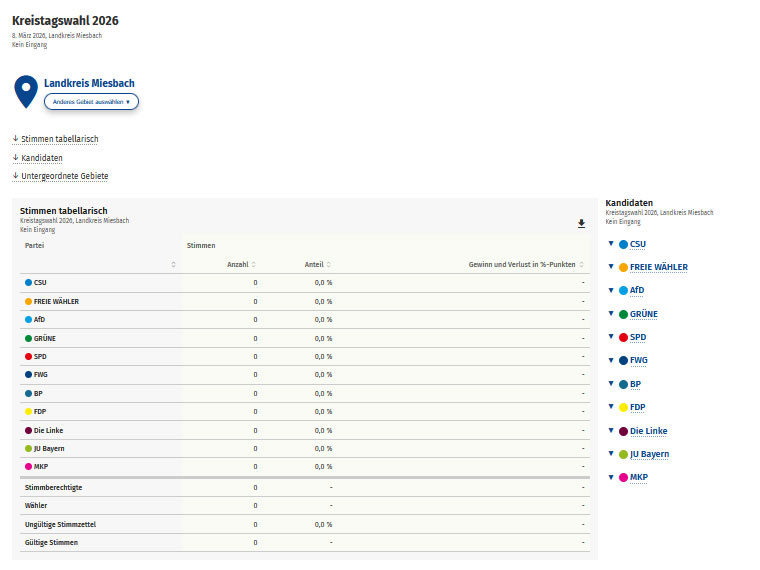Click the pink MKP color dot in table
Viewport: 760px width, 570px height.
tap(29, 467)
